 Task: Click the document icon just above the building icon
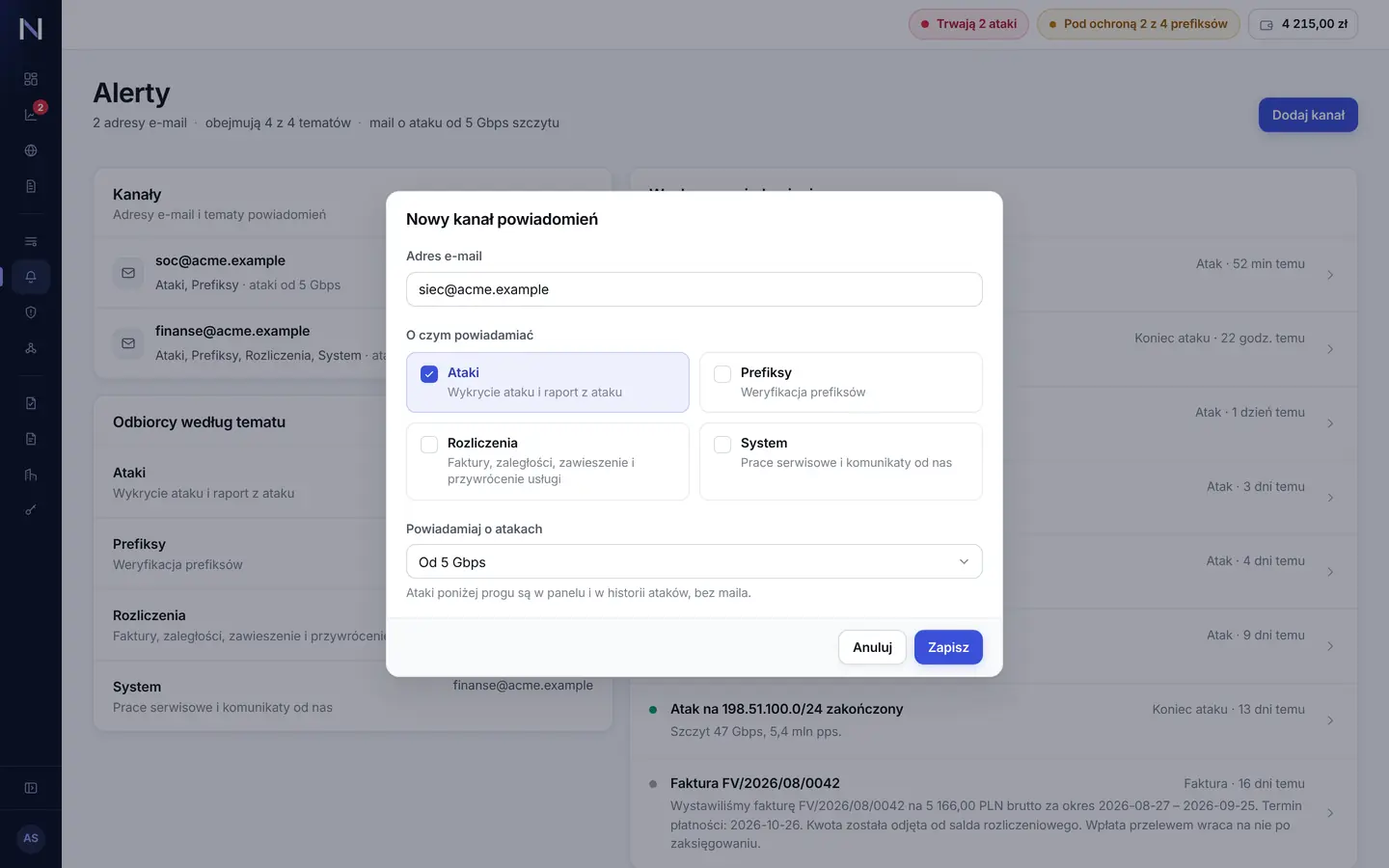tap(31, 439)
